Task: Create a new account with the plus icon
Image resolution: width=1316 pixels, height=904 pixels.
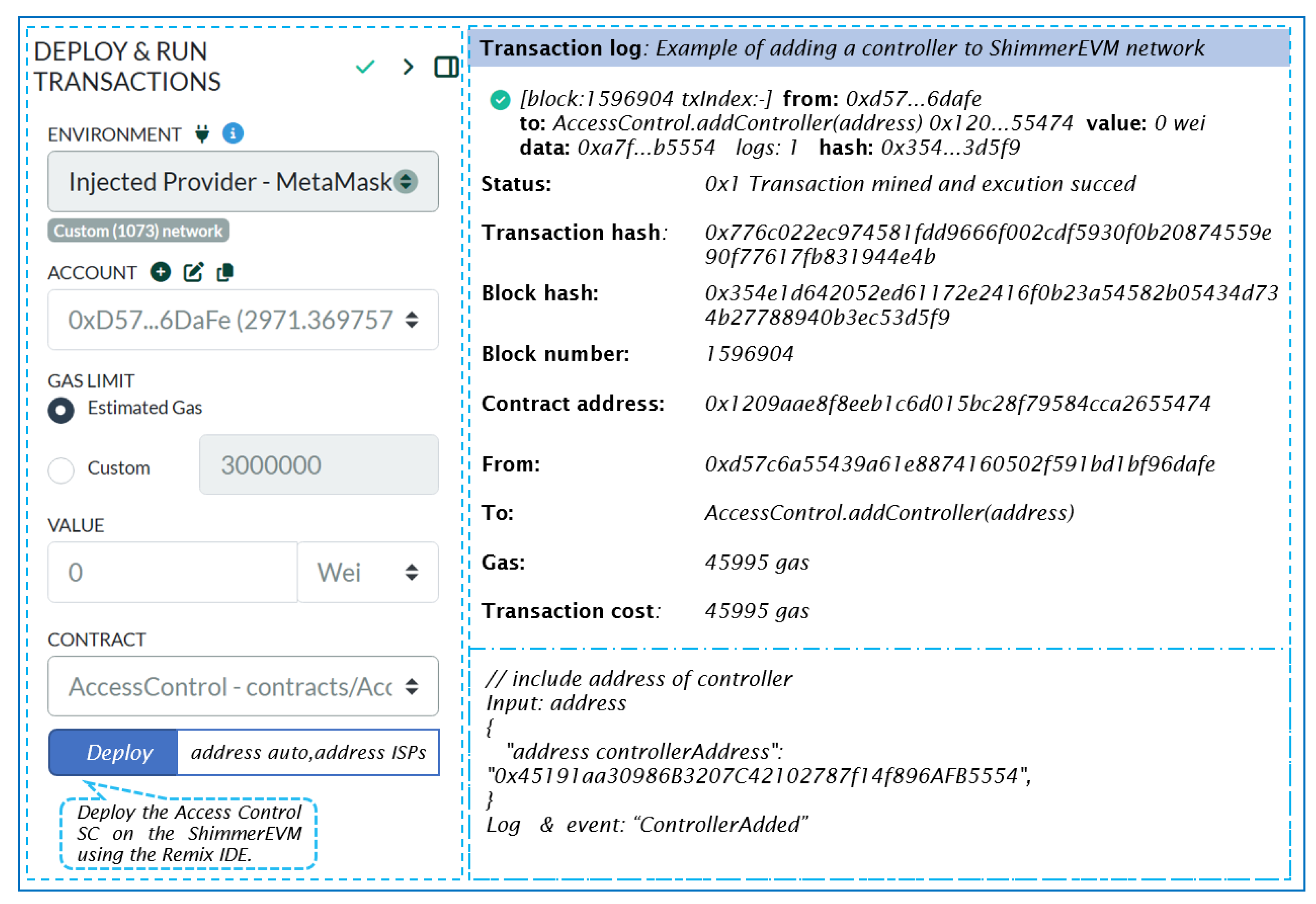Action: click(x=162, y=273)
